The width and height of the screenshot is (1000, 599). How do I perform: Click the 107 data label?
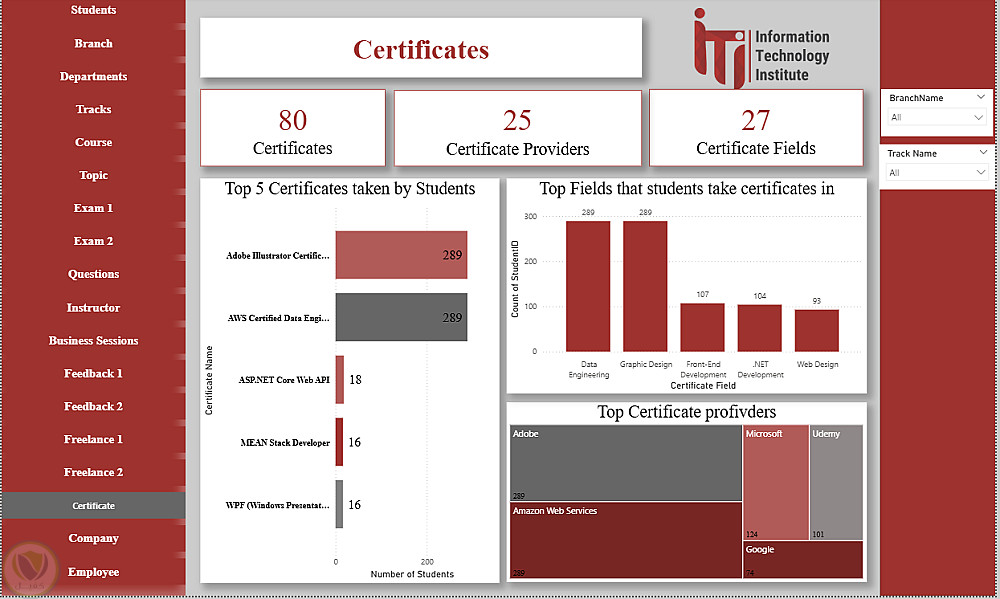click(x=702, y=294)
